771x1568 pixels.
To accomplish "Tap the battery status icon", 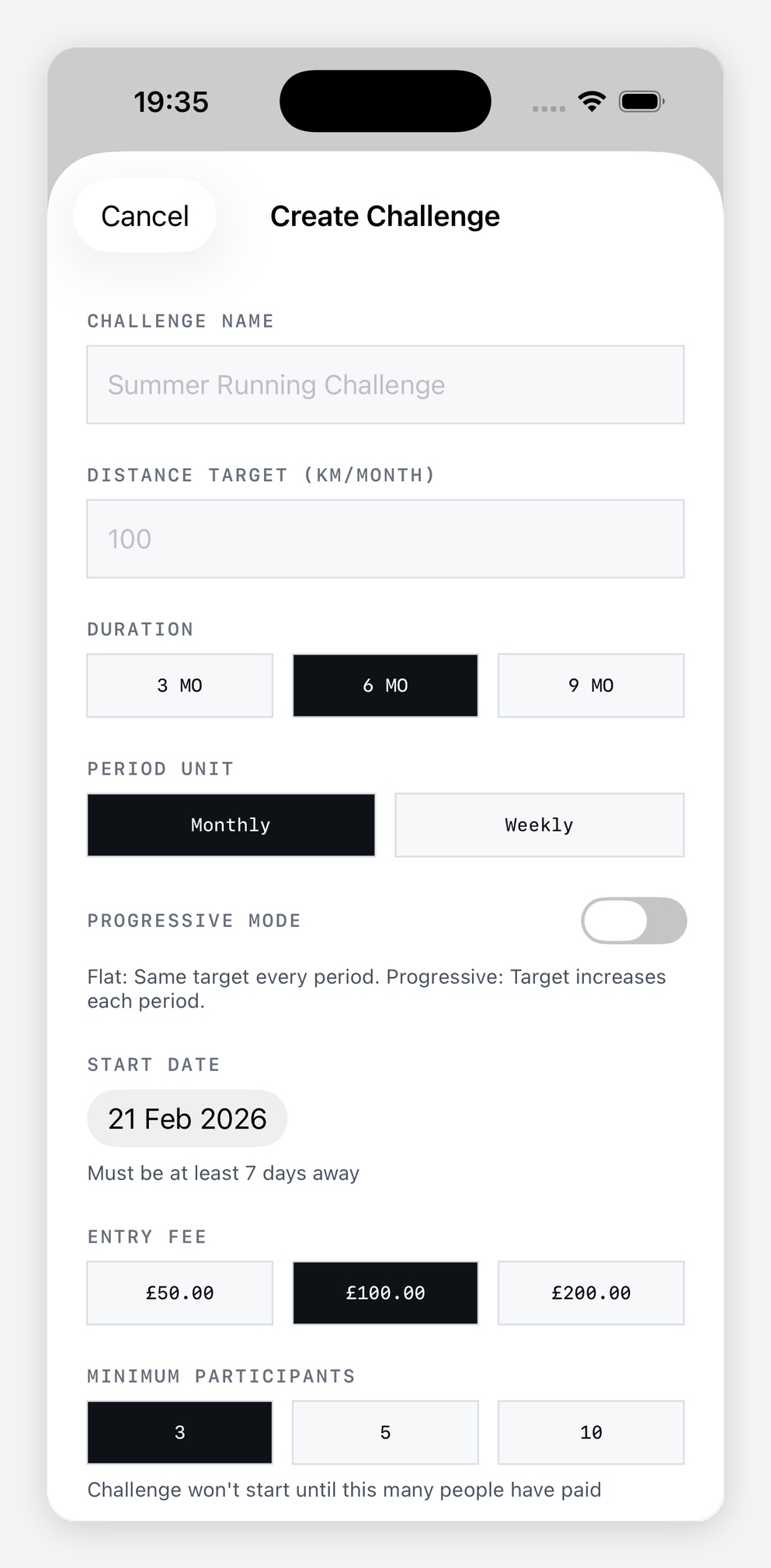I will [x=641, y=102].
